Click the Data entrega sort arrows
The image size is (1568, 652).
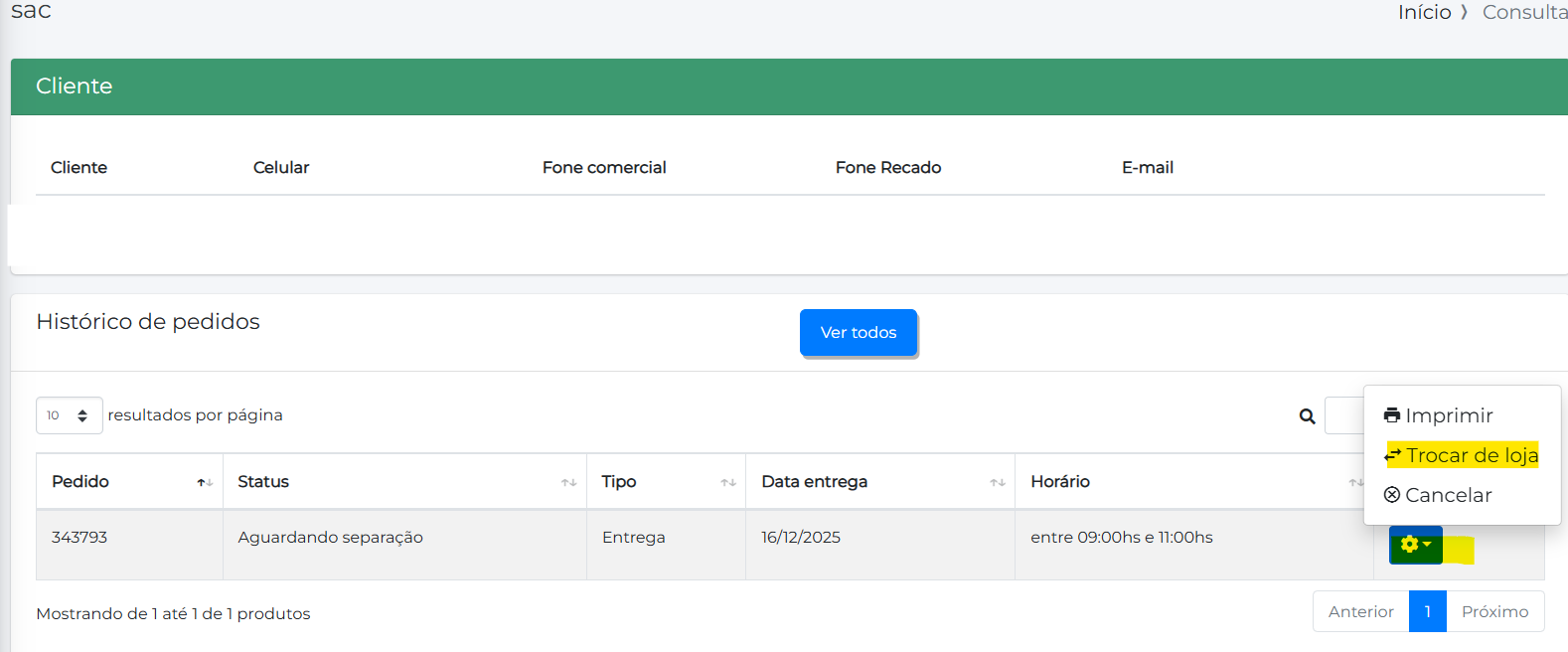coord(998,482)
